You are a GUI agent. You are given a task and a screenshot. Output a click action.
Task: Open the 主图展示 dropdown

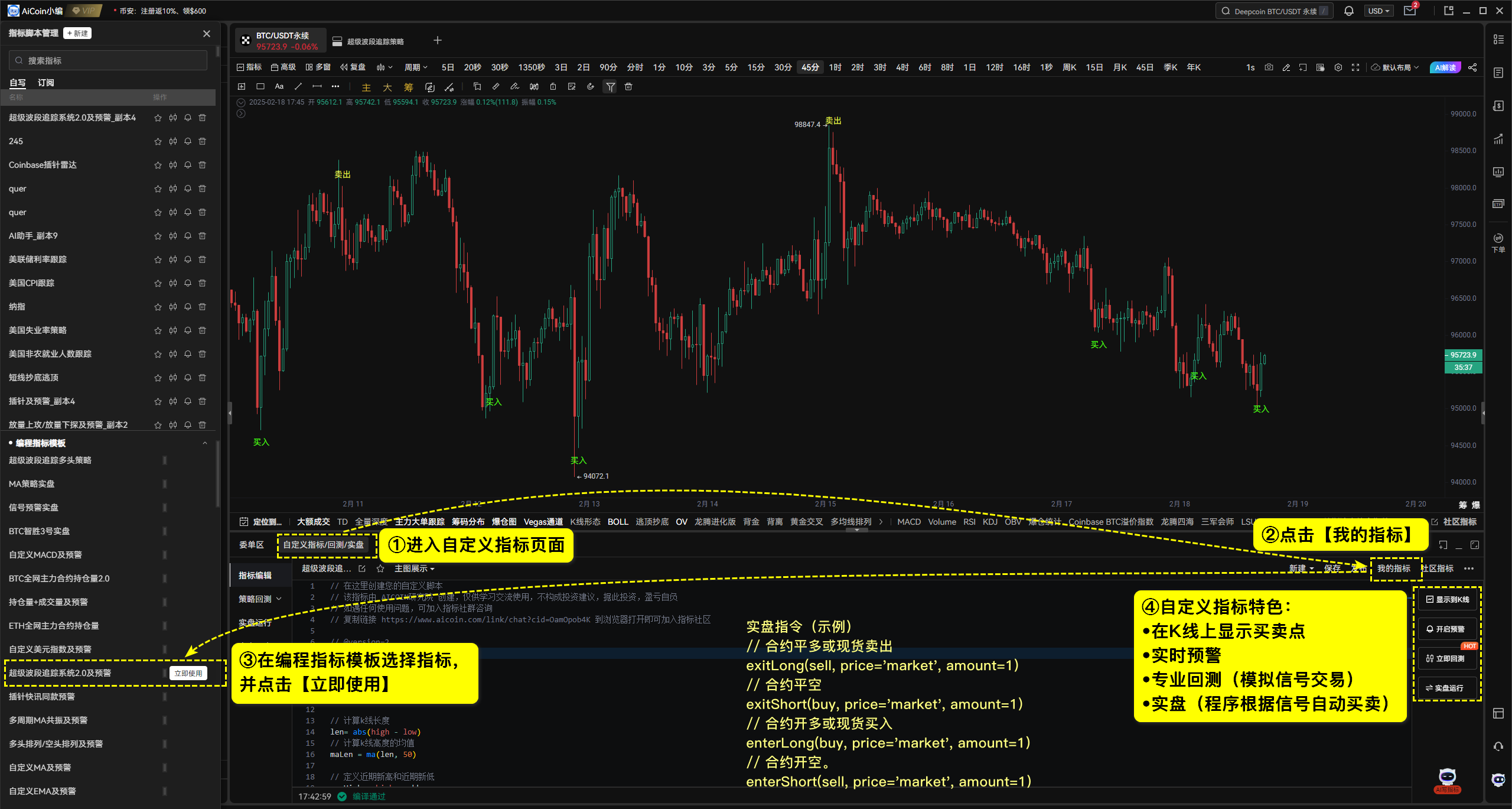tap(415, 568)
